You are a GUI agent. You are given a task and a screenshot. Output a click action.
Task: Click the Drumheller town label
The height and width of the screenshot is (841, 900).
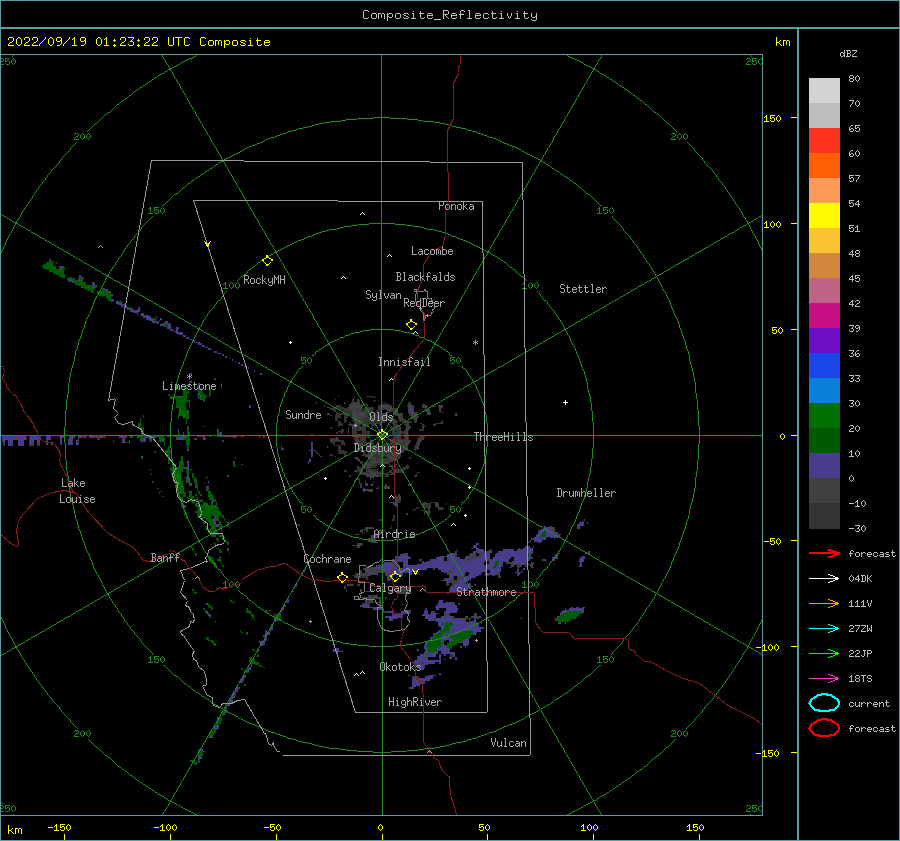(x=586, y=493)
